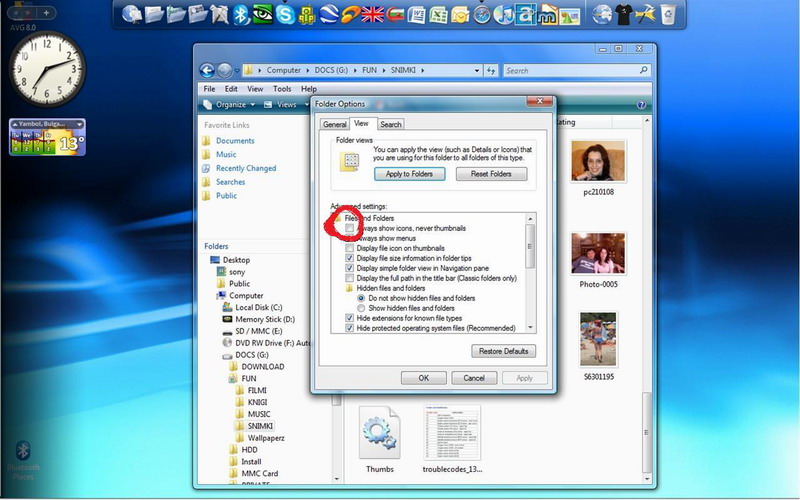Confirm Folder Options with OK
The height and width of the screenshot is (500, 800).
point(423,378)
